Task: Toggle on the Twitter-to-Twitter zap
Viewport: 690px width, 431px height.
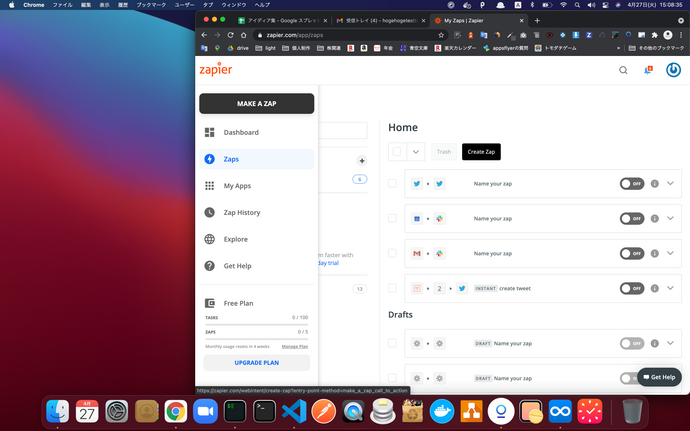Action: pyautogui.click(x=632, y=184)
